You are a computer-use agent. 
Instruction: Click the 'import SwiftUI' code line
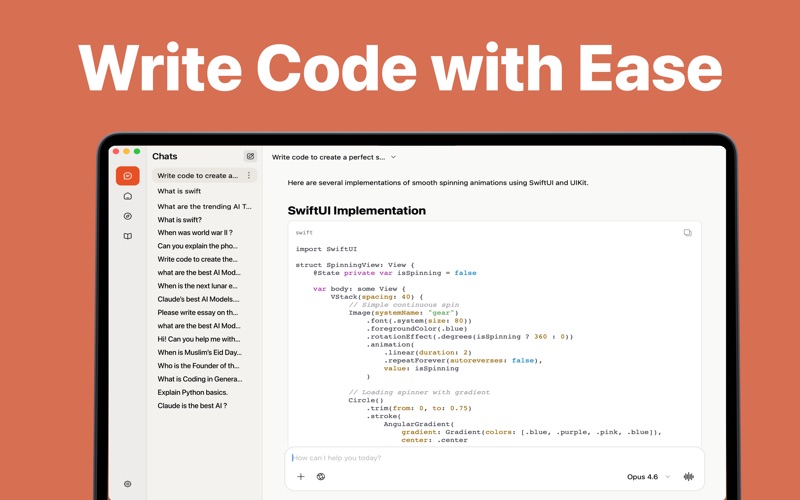[327, 249]
